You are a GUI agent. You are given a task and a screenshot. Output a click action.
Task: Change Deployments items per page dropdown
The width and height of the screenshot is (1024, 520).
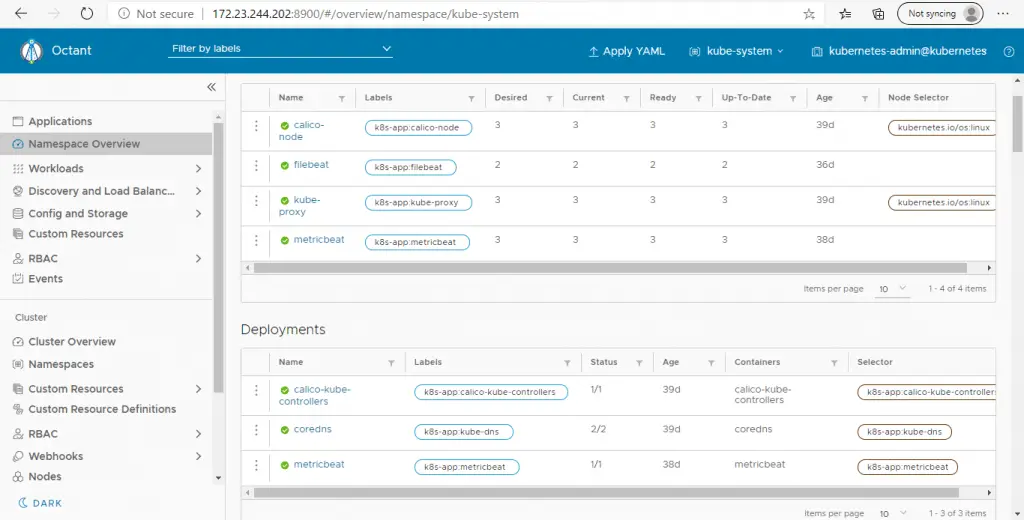point(892,513)
